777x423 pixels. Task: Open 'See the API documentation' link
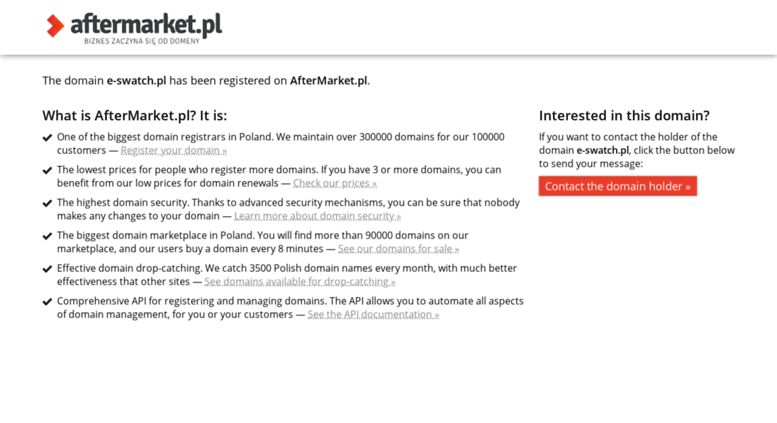[373, 314]
